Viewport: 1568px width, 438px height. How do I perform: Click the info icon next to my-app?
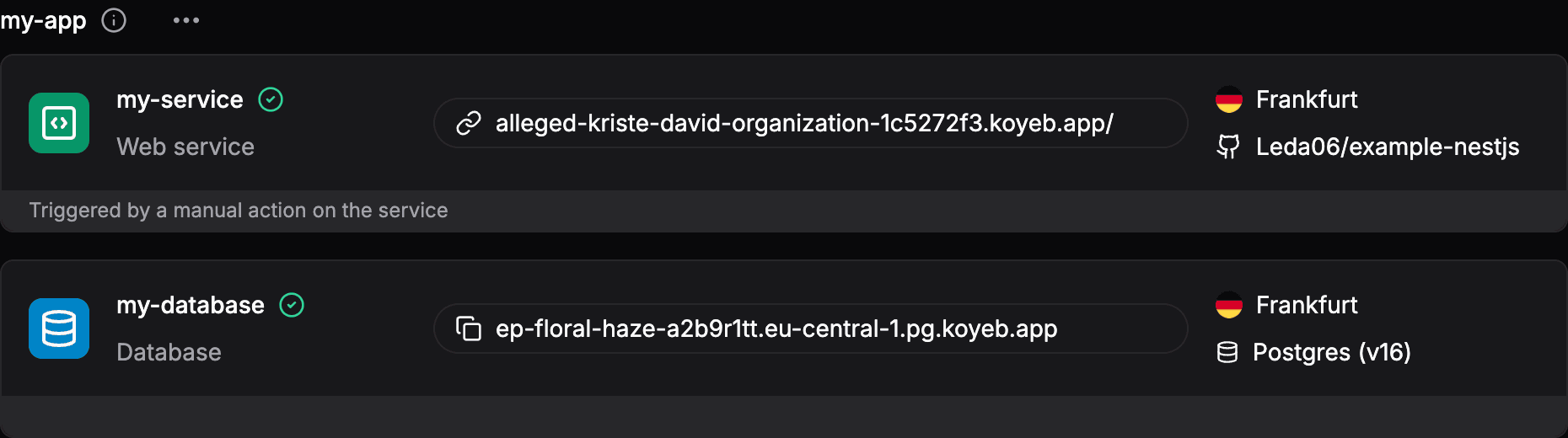[x=114, y=20]
